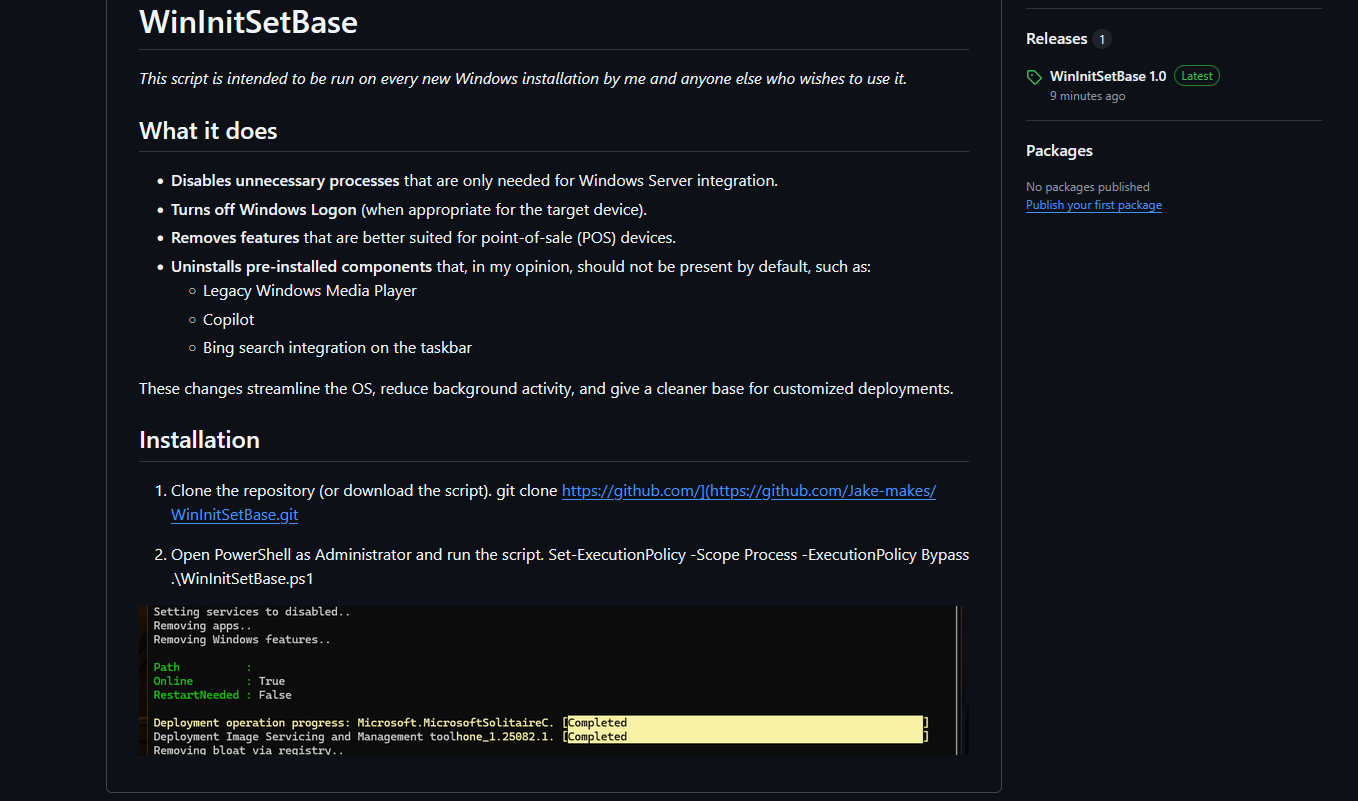Click the '9 minutes ago' release timestamp
This screenshot has width=1358, height=801.
coord(1087,96)
